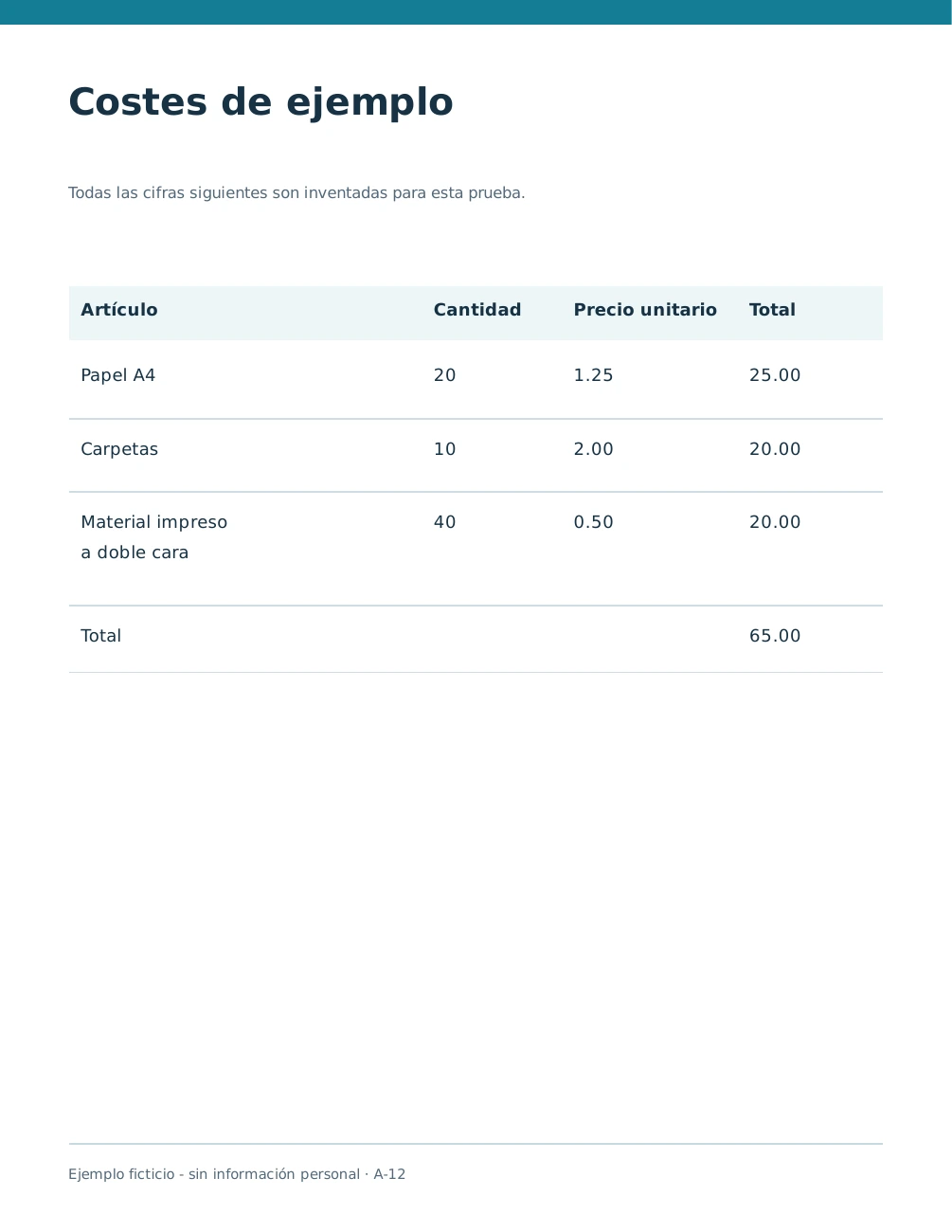Select the intro sentence about cifras inventadas
This screenshot has height=1232, width=952.
coord(296,193)
